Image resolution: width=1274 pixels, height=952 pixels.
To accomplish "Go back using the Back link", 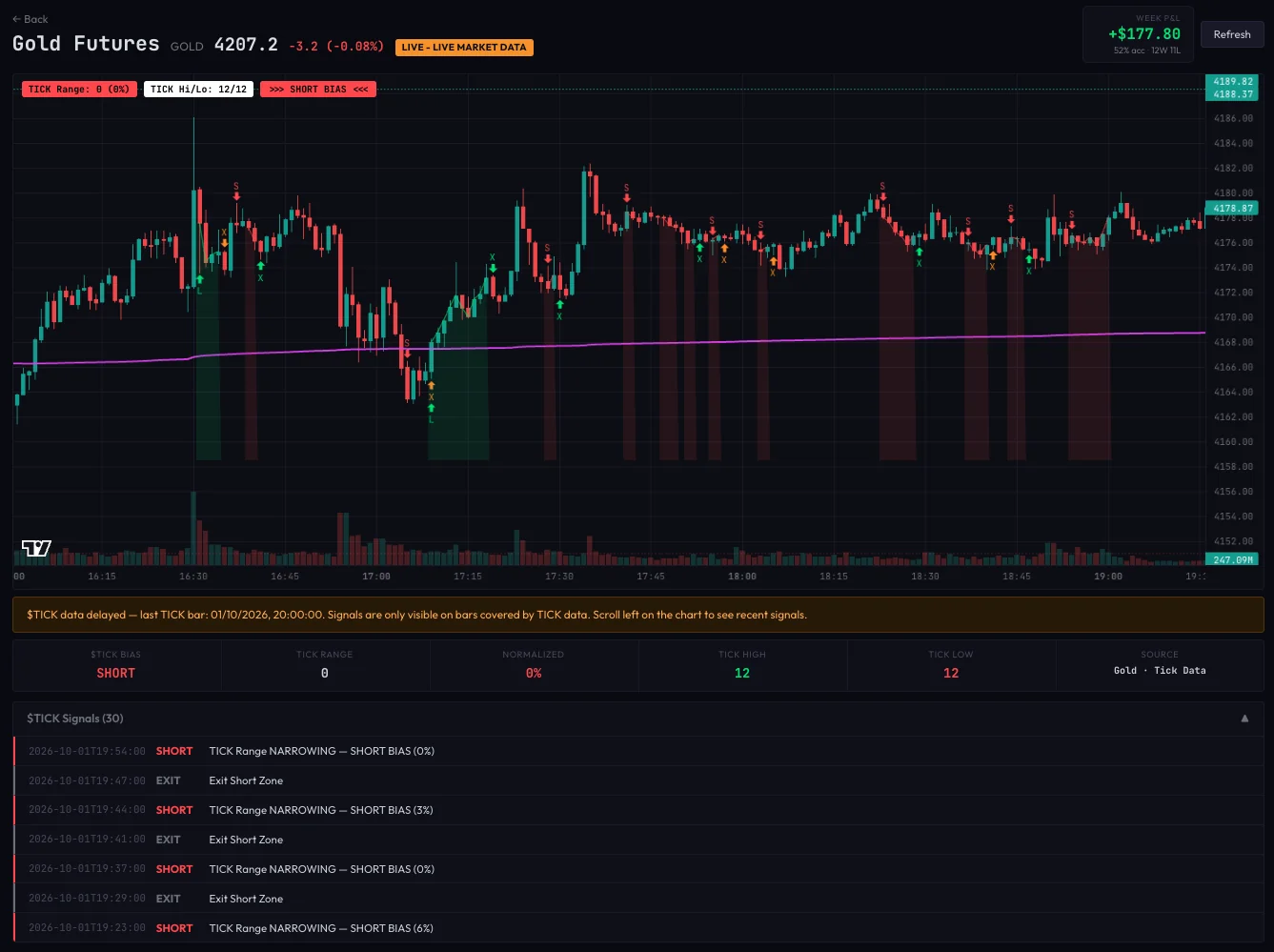I will click(x=30, y=19).
